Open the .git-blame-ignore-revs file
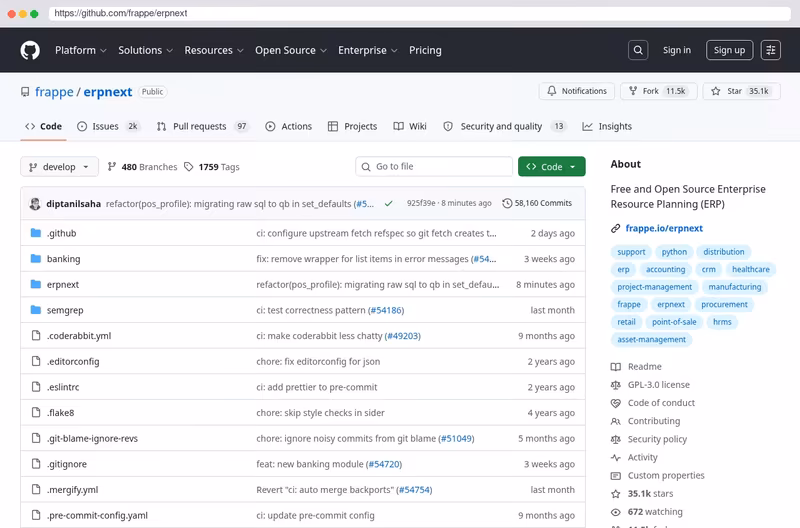The width and height of the screenshot is (800, 528). point(92,438)
